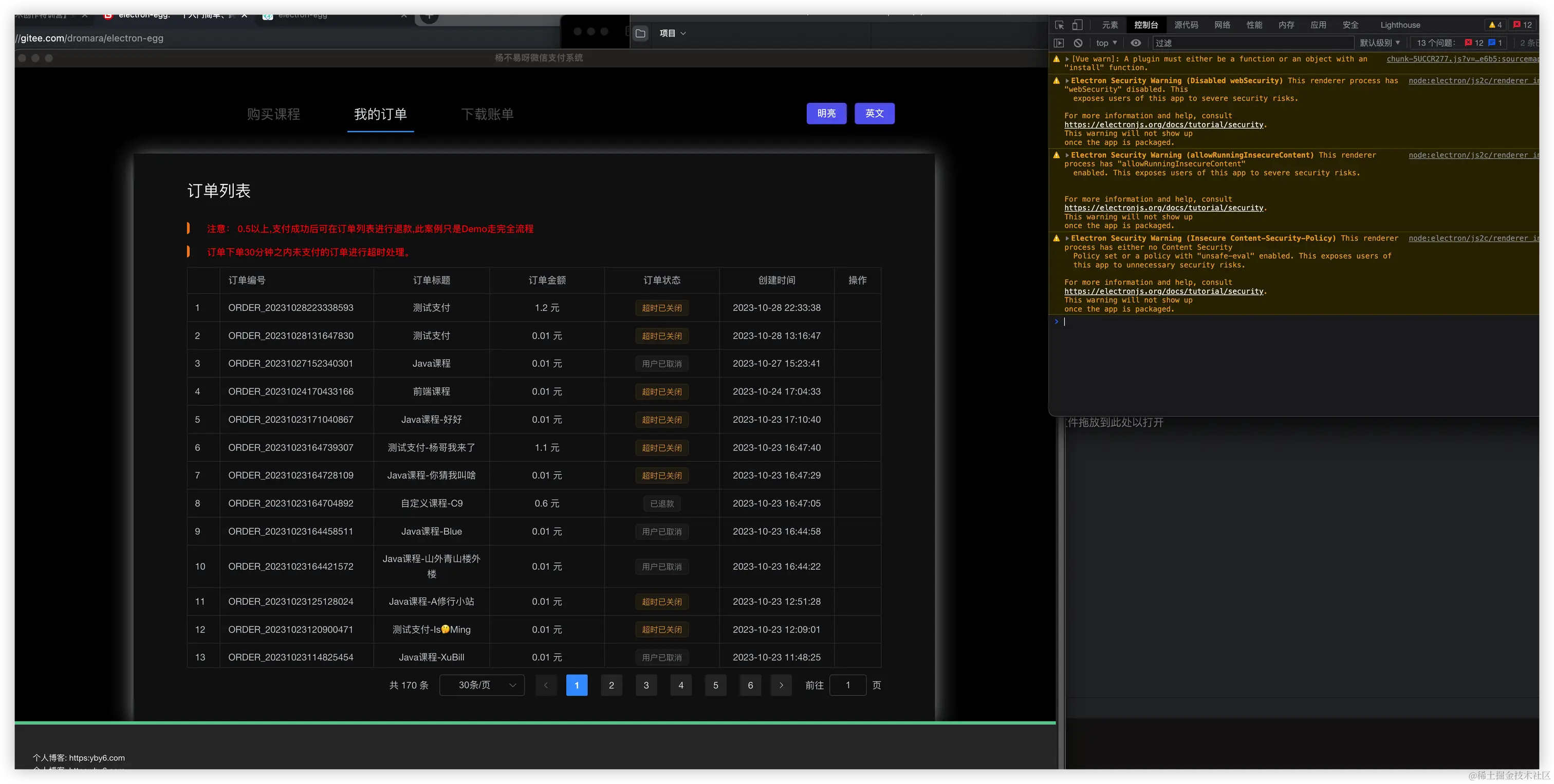The width and height of the screenshot is (1554, 784).
Task: Switch theme with the 明亮 button
Action: point(826,114)
